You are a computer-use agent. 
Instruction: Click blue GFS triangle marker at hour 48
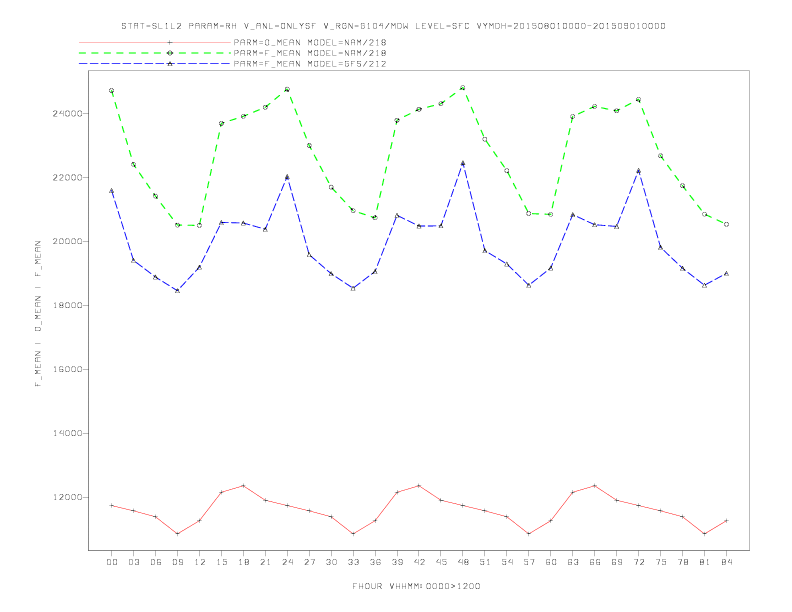point(463,163)
